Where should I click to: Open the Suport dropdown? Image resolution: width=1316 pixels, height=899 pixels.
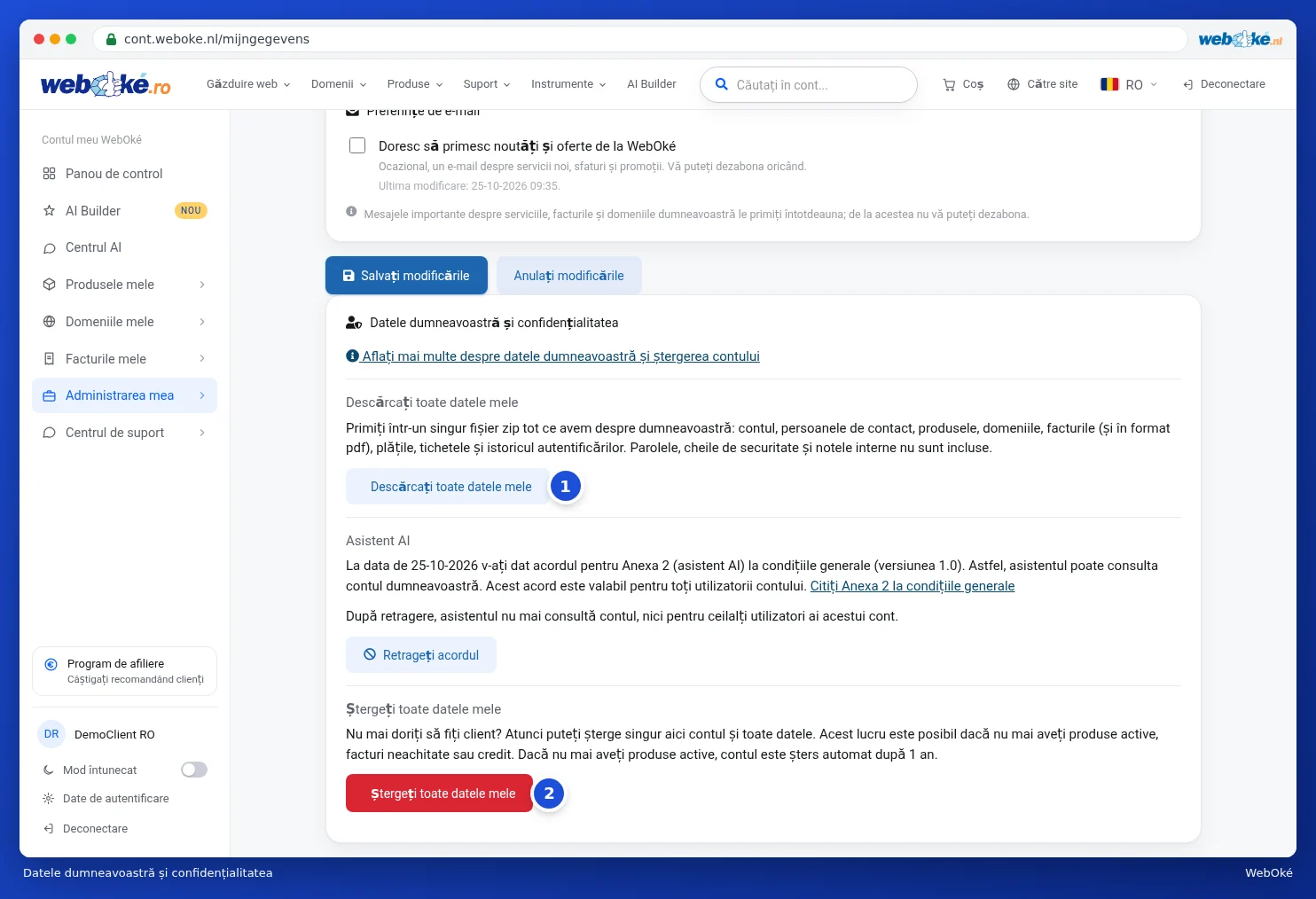coord(487,84)
